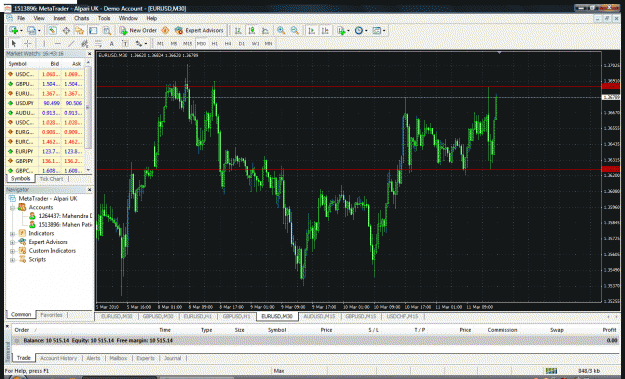Select the trendline drawing tool
Image resolution: width=625 pixels, height=379 pixels.
click(x=71, y=43)
